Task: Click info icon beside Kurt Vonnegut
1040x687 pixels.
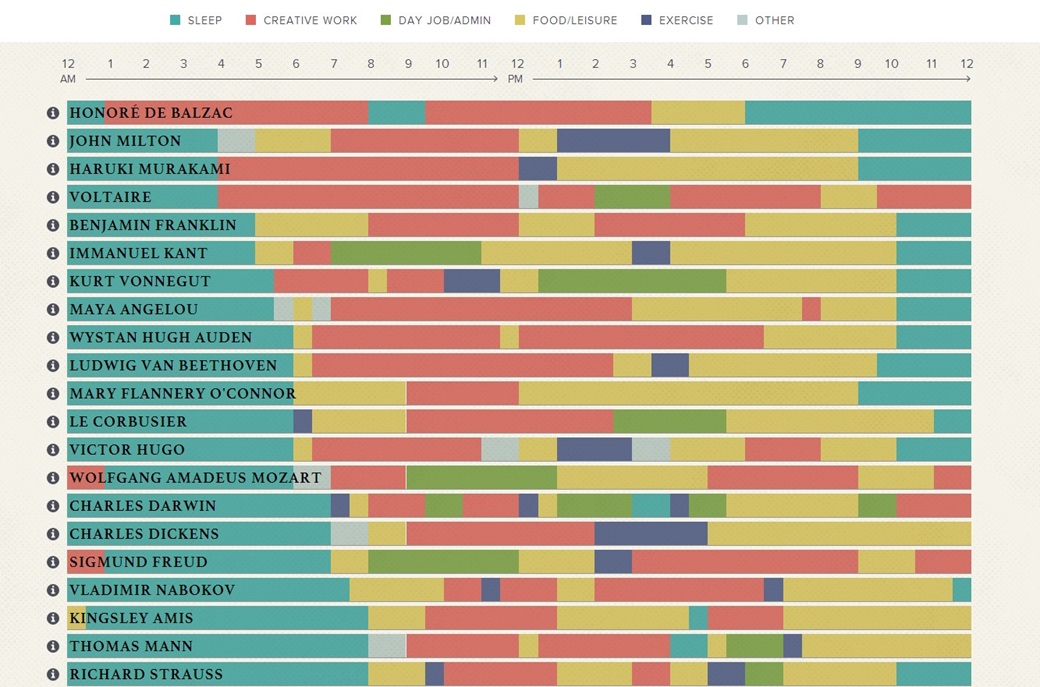Action: 53,281
